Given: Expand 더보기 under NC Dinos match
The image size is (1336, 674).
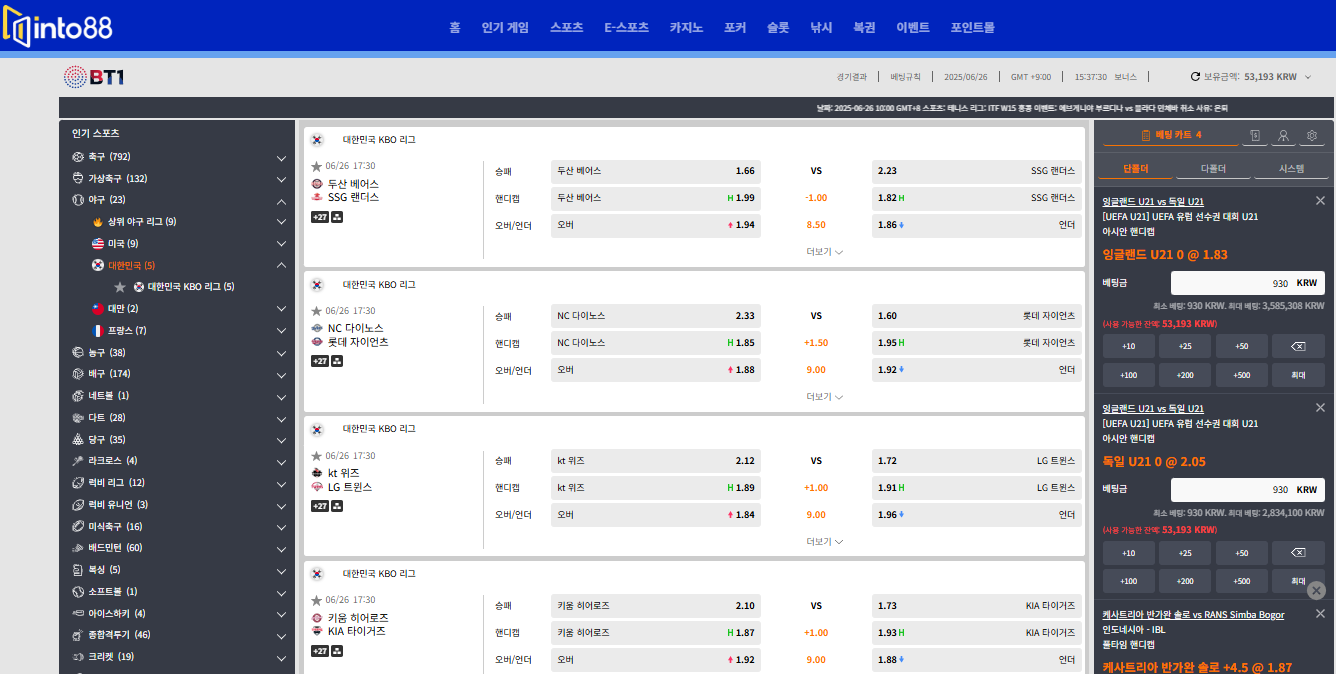Looking at the screenshot, I should click(x=825, y=397).
